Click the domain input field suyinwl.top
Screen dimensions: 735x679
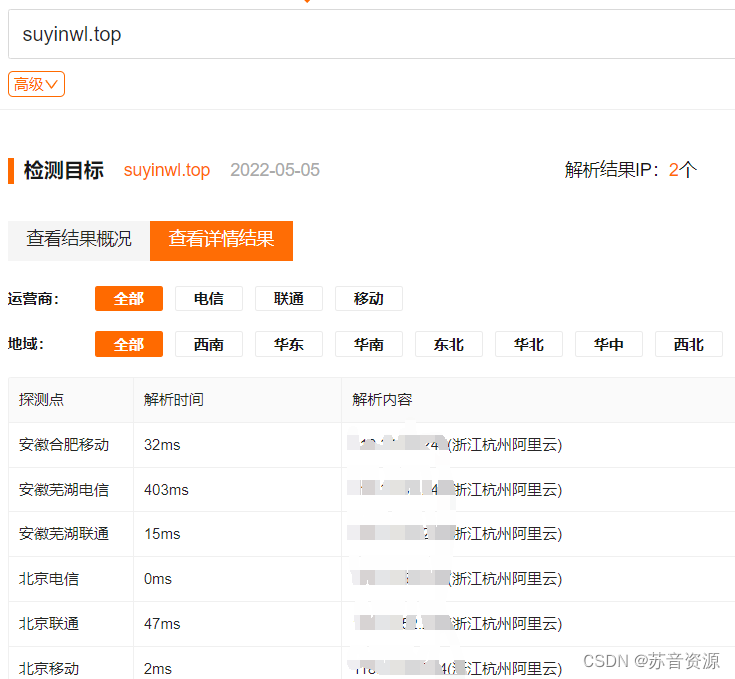(370, 35)
